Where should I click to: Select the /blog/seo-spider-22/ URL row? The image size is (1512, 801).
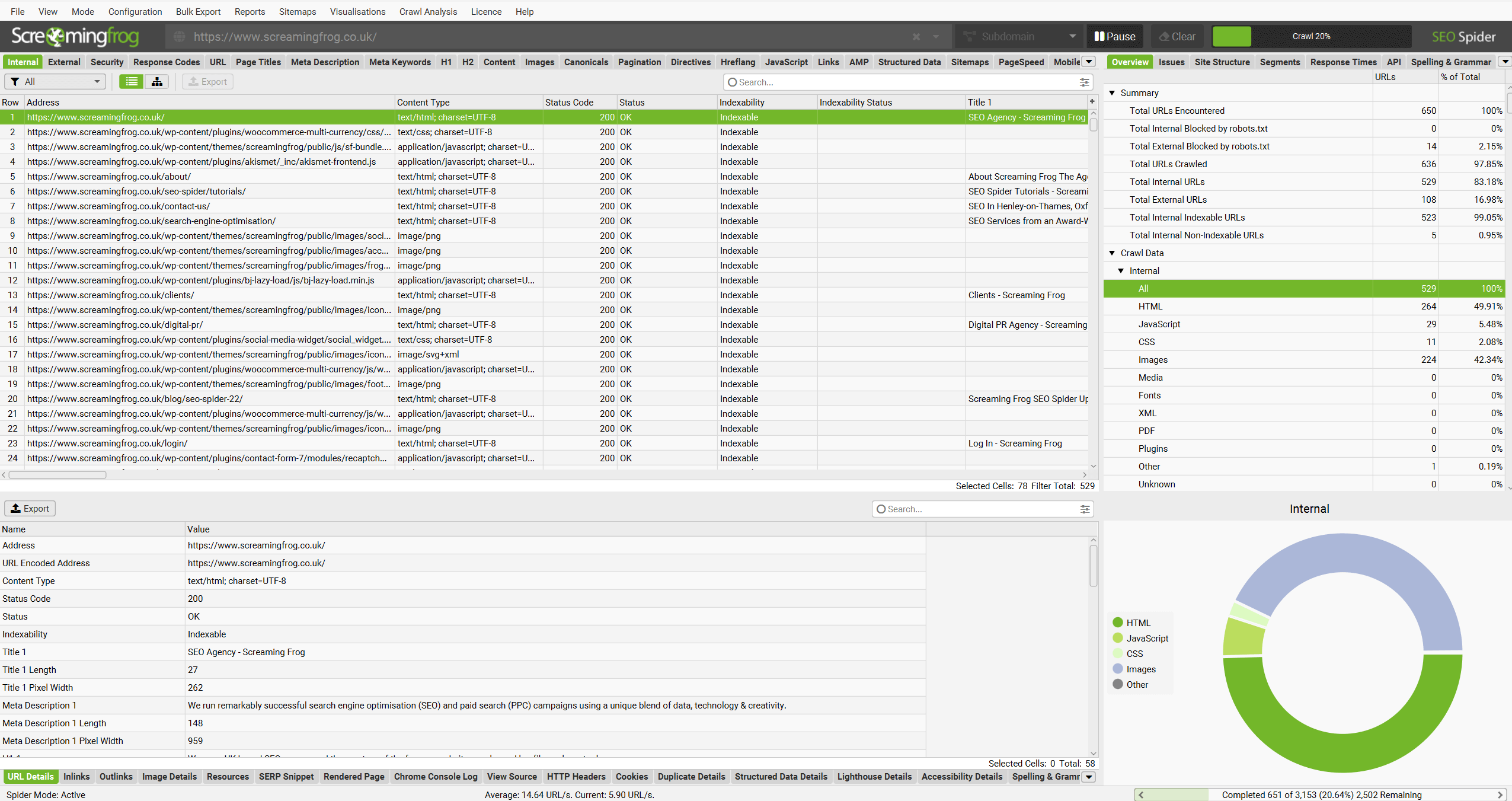click(x=544, y=399)
